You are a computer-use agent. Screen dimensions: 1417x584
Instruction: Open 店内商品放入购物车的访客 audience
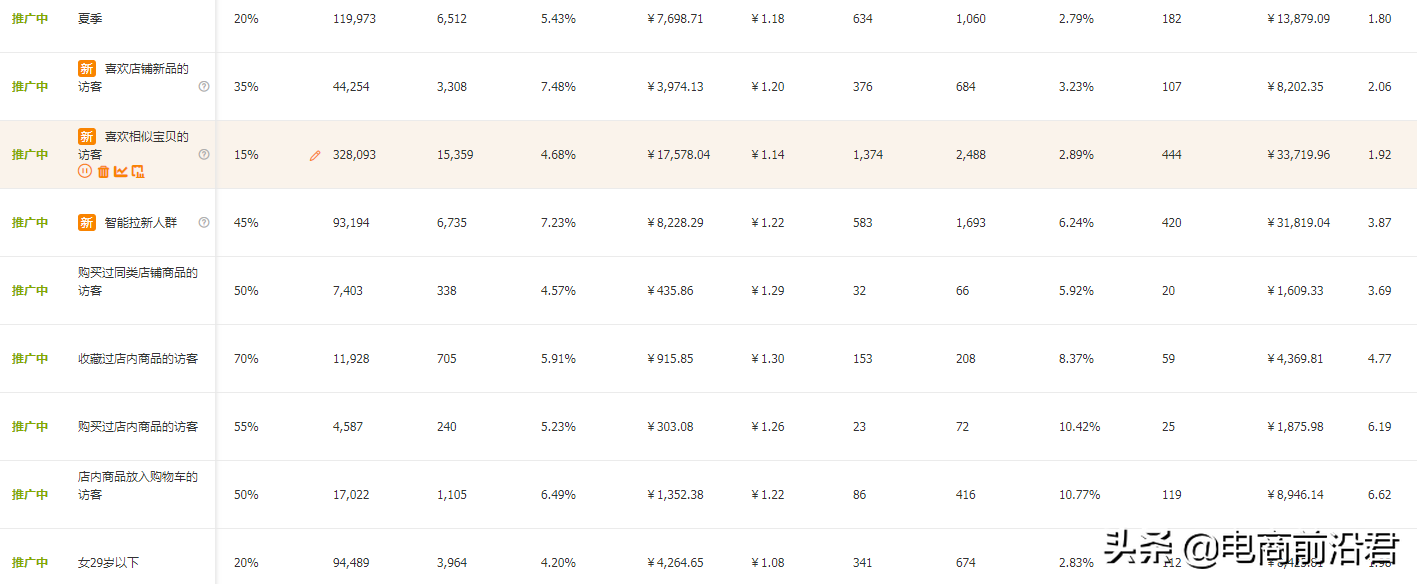click(x=137, y=485)
